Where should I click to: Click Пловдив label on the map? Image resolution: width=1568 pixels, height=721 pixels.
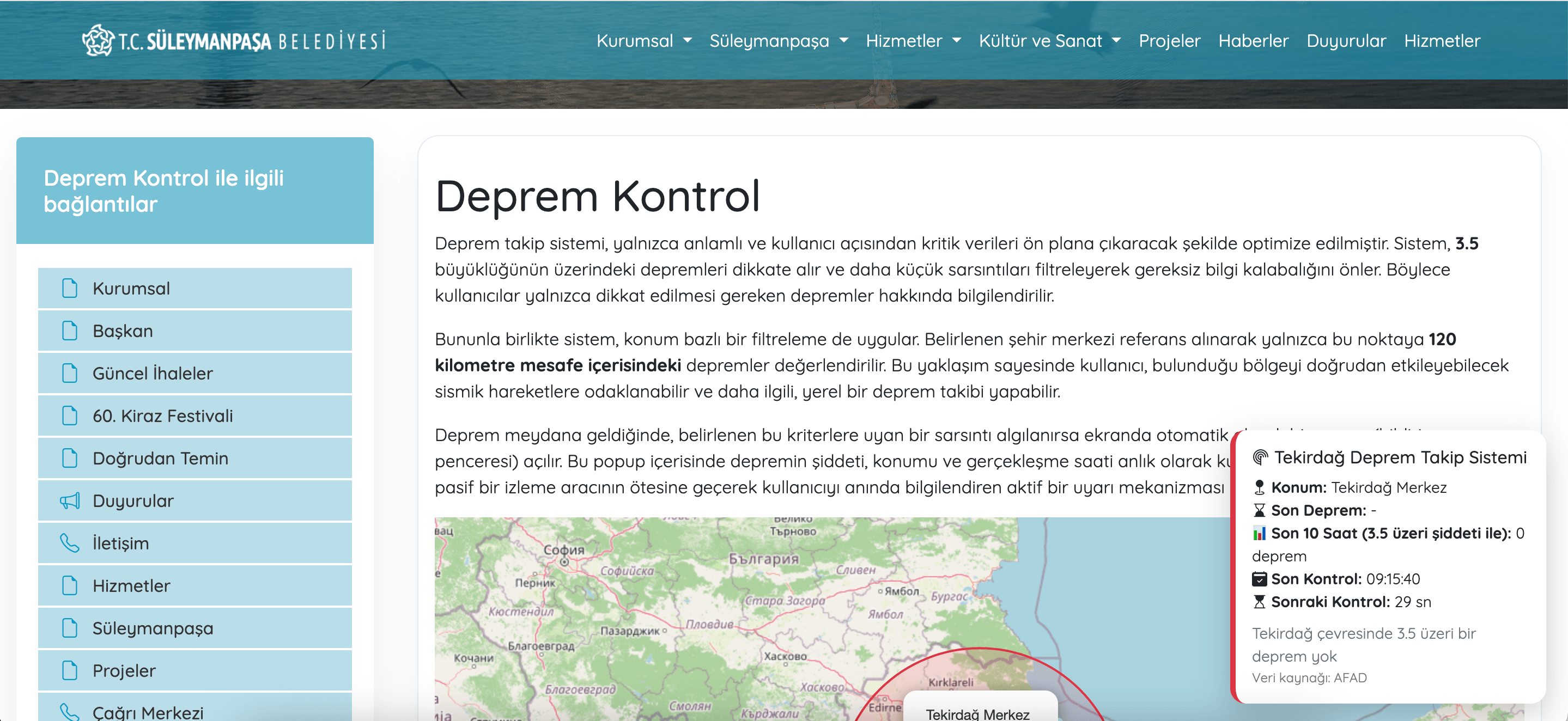[x=710, y=625]
